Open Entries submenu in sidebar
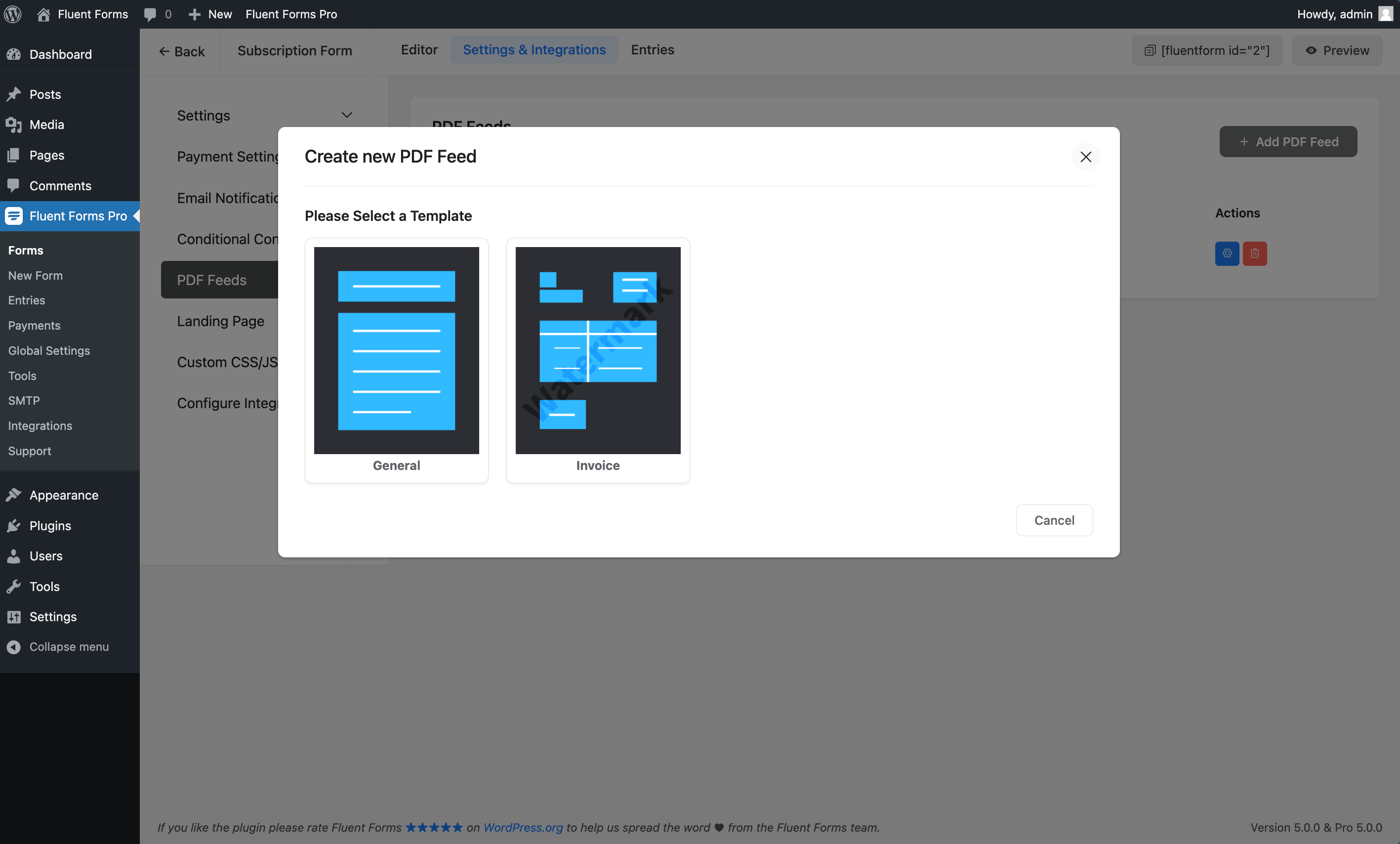Screen dimensions: 1400x844 click(x=27, y=300)
